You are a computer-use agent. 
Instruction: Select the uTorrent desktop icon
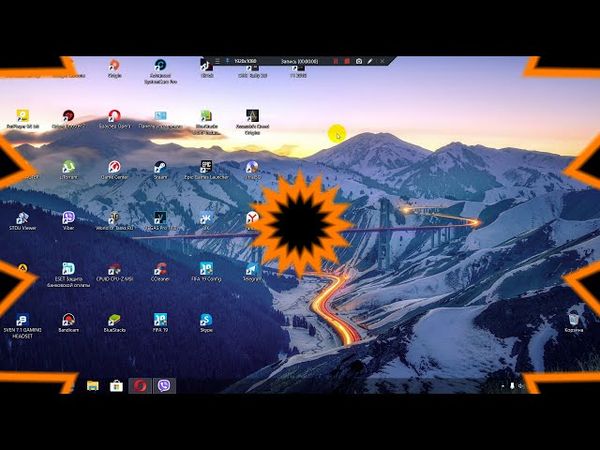[x=68, y=167]
